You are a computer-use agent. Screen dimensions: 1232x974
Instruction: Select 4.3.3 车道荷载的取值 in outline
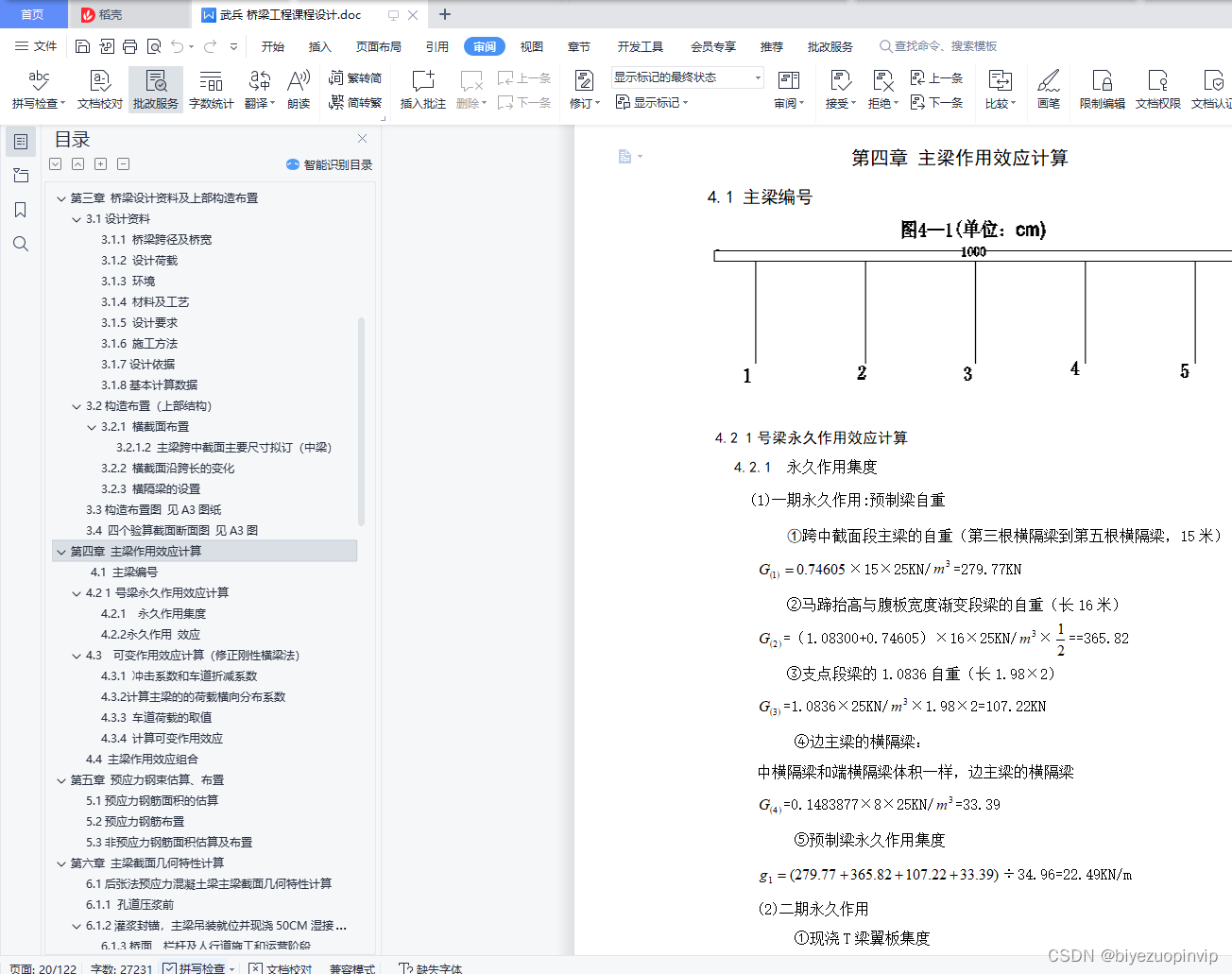(x=156, y=718)
